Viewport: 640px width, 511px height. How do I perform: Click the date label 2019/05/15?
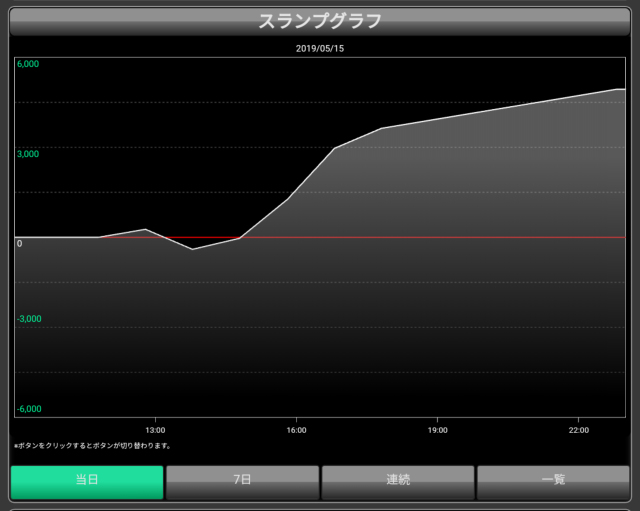320,48
